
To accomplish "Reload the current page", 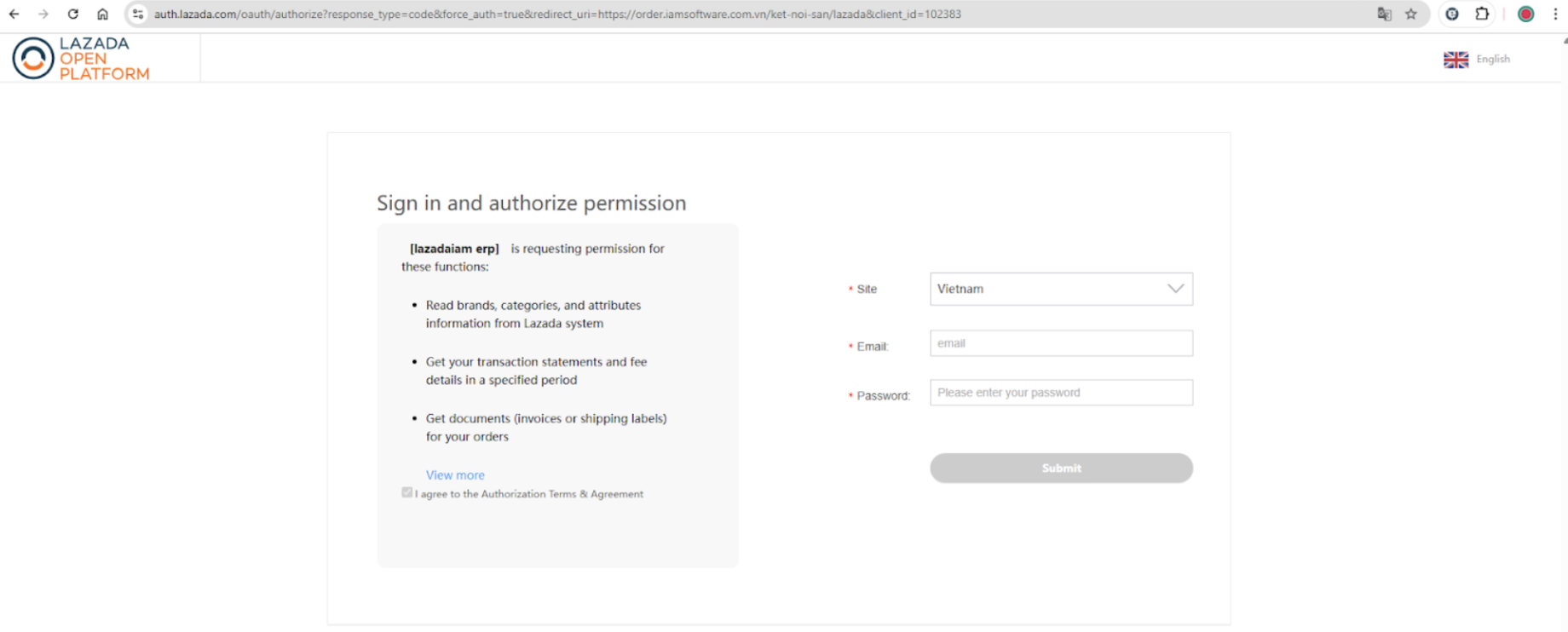I will (73, 14).
